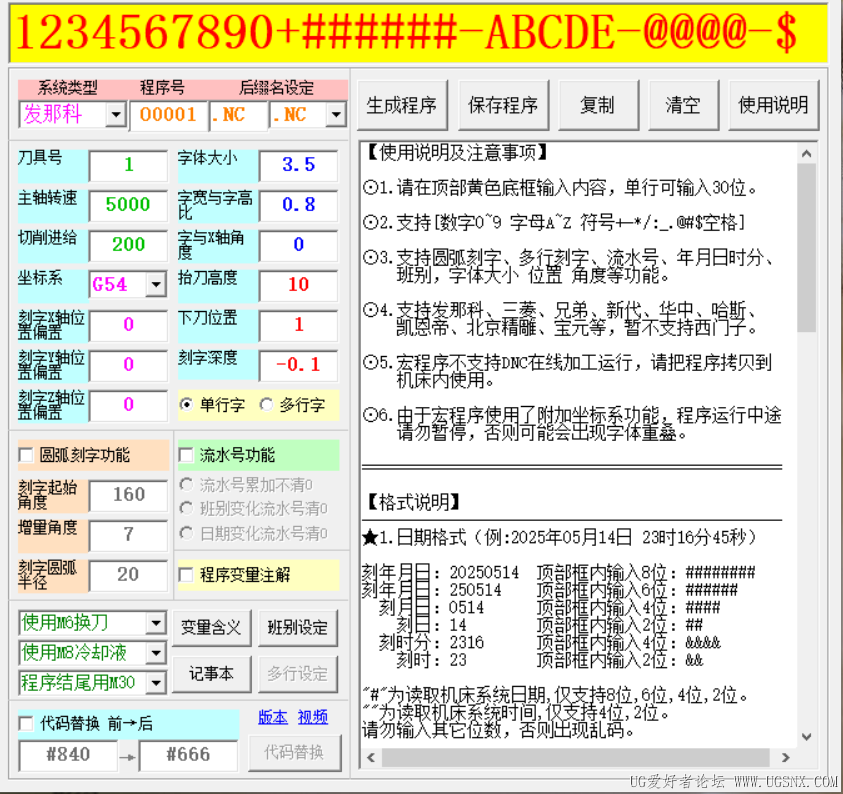Image resolution: width=843 pixels, height=794 pixels.
Task: Open the 视频 link
Action: pos(313,717)
